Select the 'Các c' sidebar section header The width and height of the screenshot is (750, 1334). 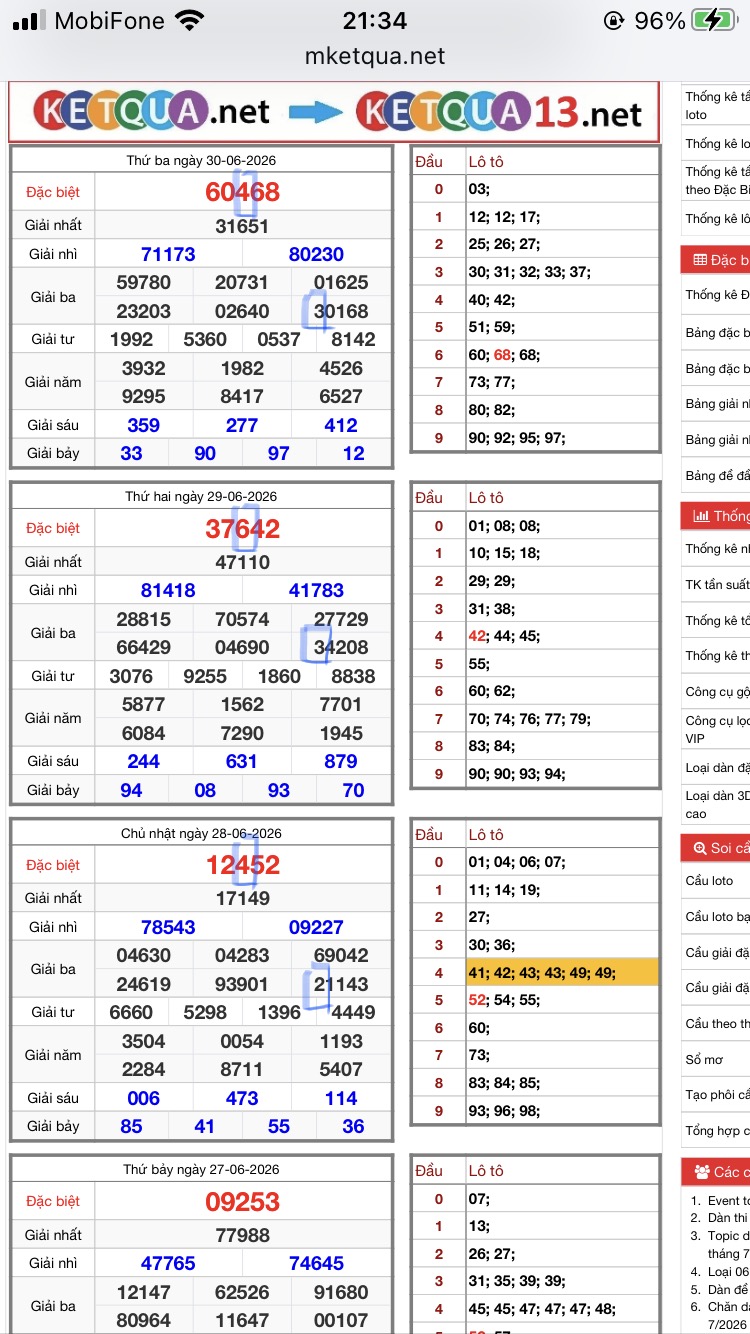(x=715, y=1172)
